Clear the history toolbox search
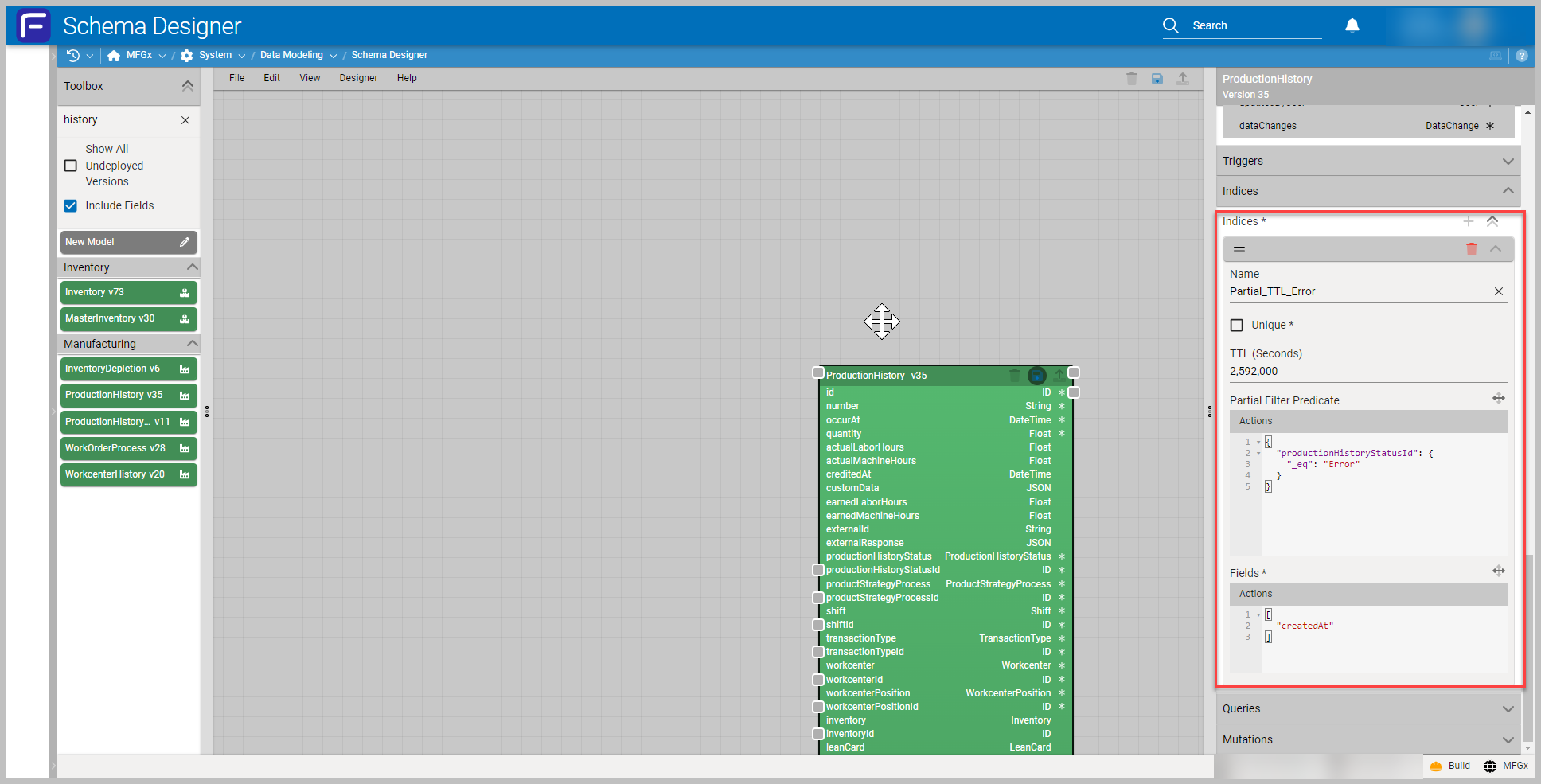The image size is (1541, 784). click(185, 120)
